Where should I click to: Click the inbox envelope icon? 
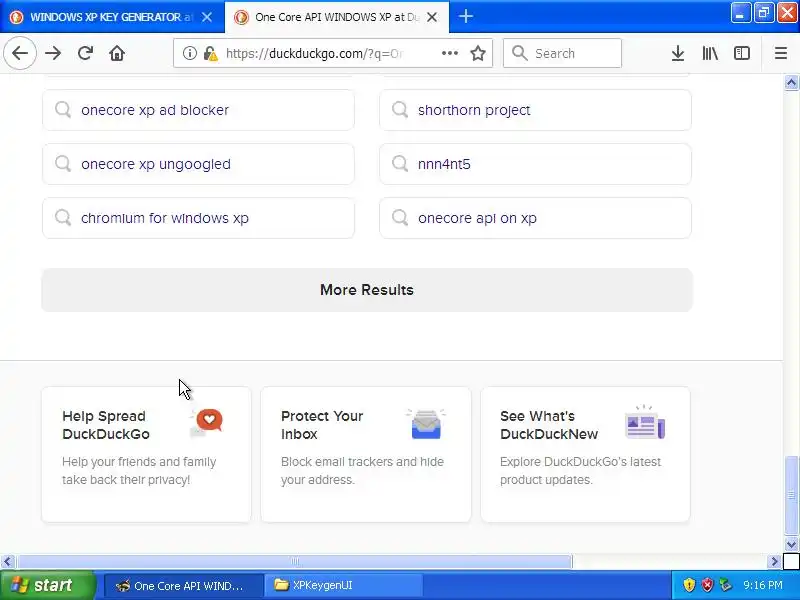426,423
